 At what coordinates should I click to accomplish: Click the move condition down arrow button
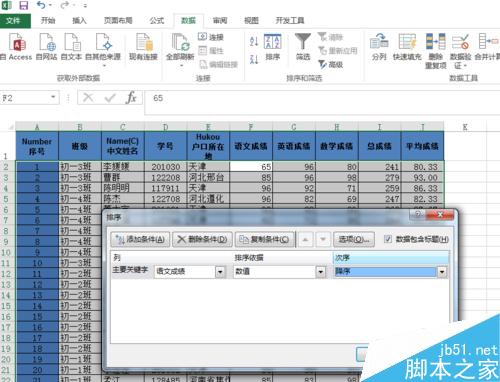click(x=323, y=239)
